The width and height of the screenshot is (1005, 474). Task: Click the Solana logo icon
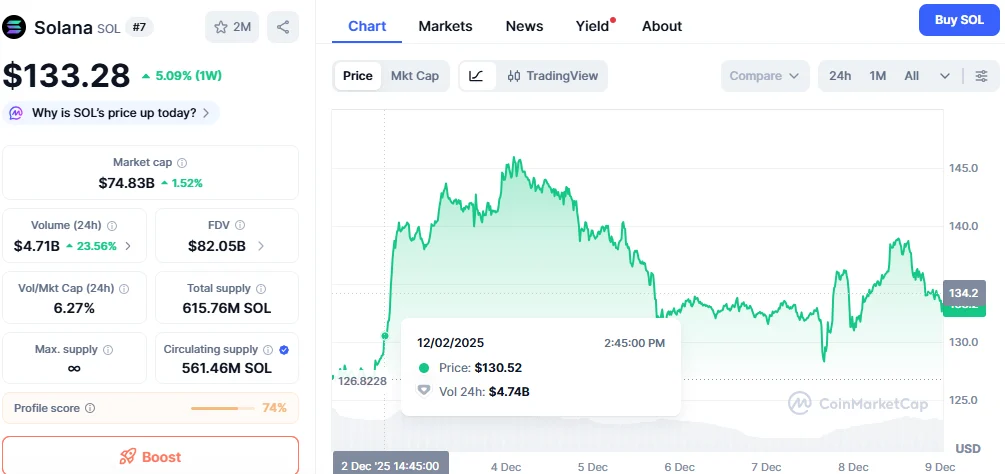(x=14, y=27)
